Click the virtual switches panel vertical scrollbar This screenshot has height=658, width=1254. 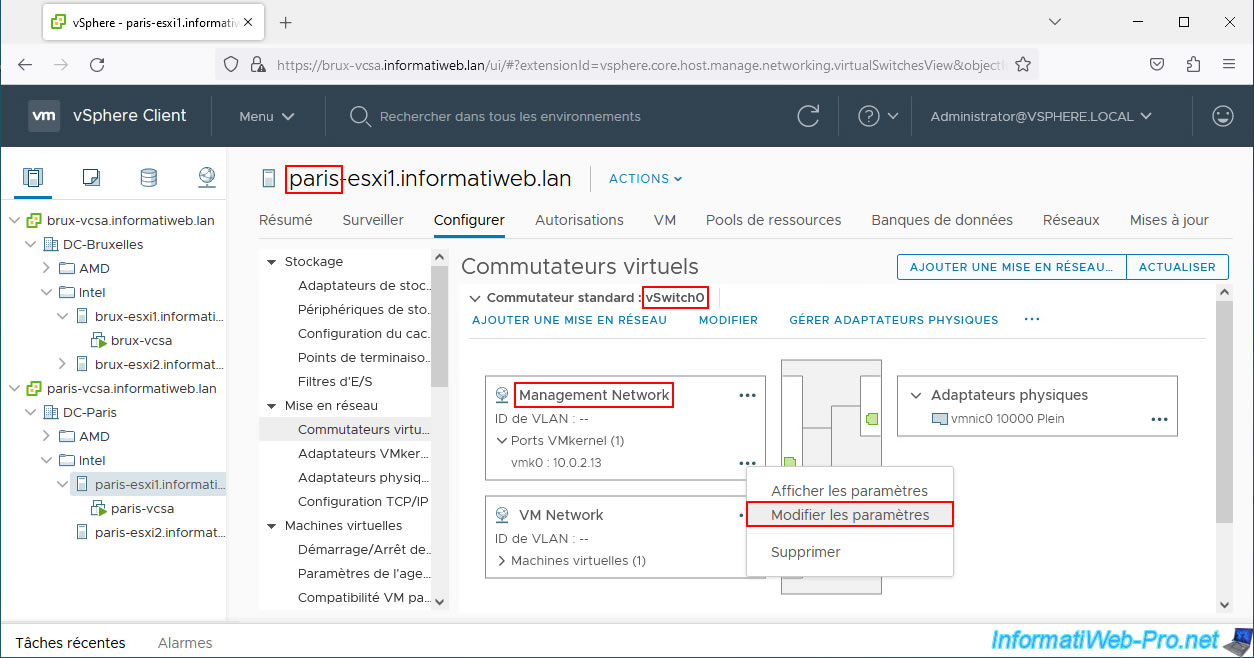pos(1222,410)
